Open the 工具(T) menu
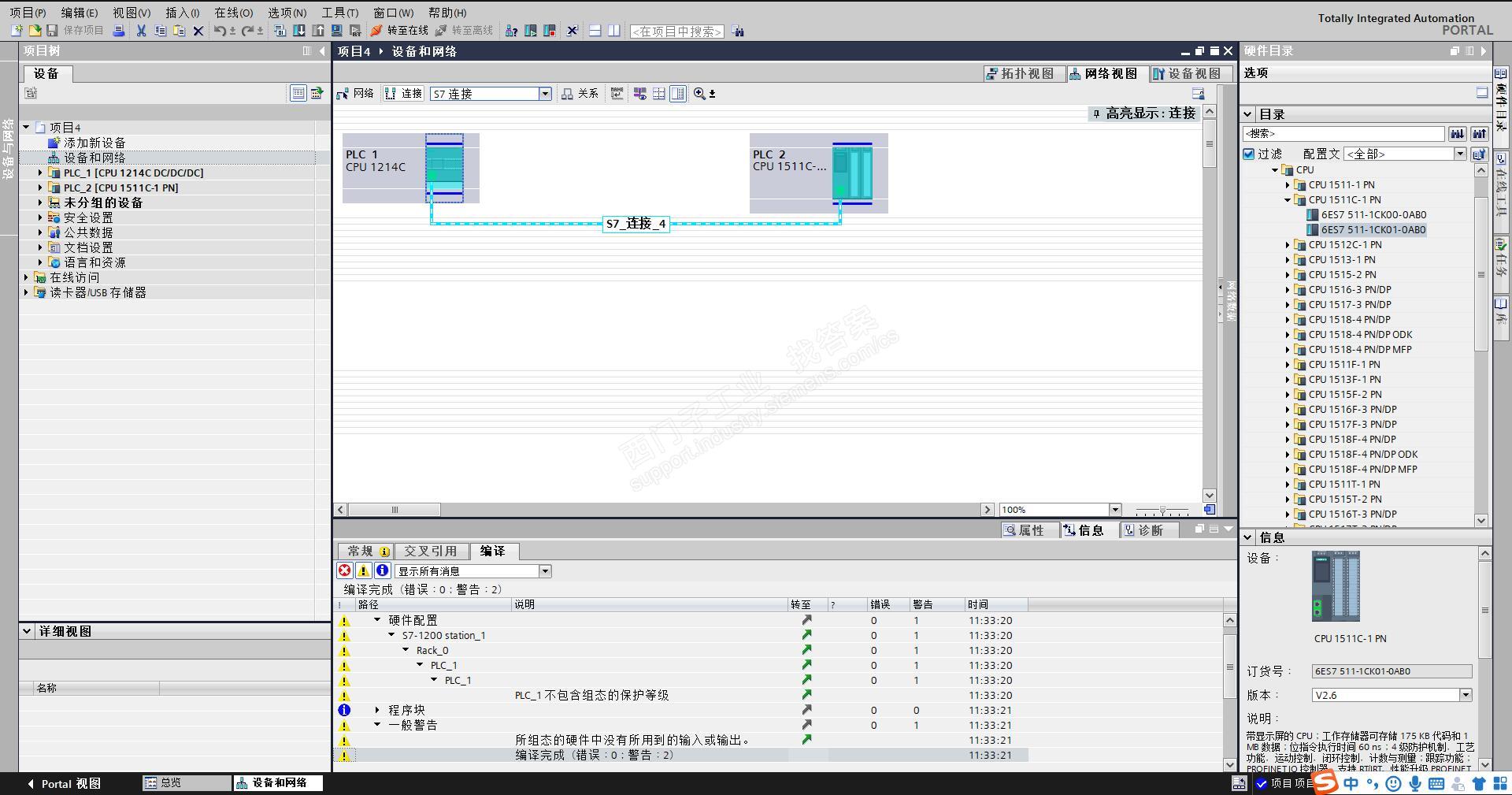Screen dimensions: 1512x795 click(x=340, y=13)
